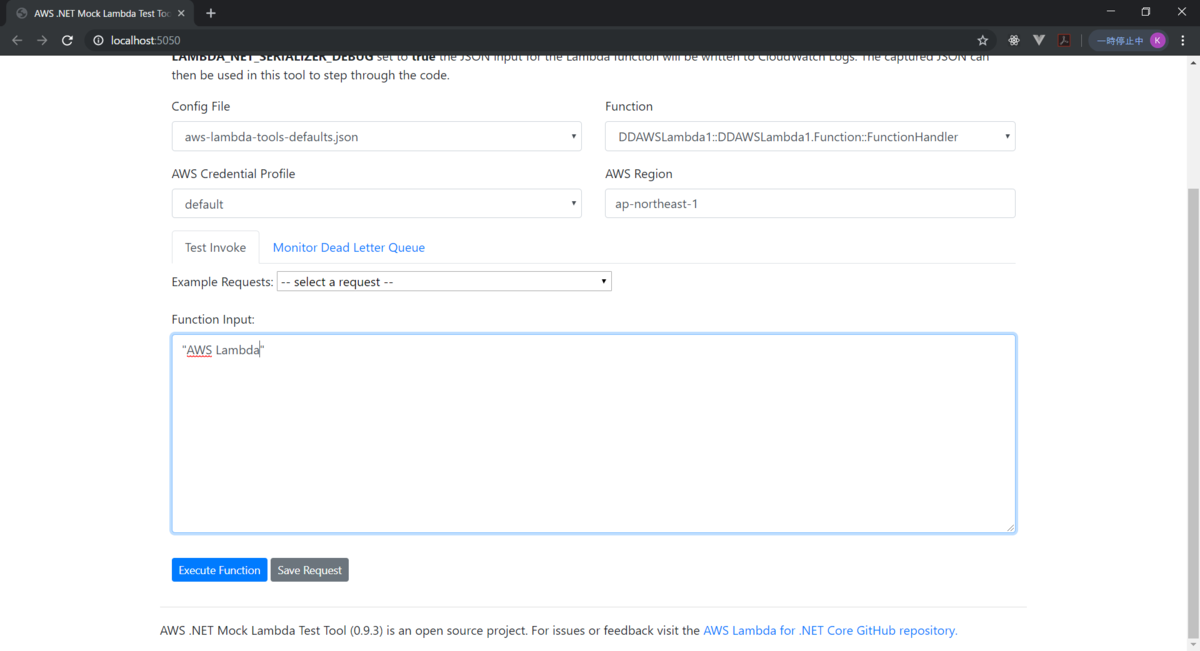Open the Example Requests dropdown

[x=444, y=282]
